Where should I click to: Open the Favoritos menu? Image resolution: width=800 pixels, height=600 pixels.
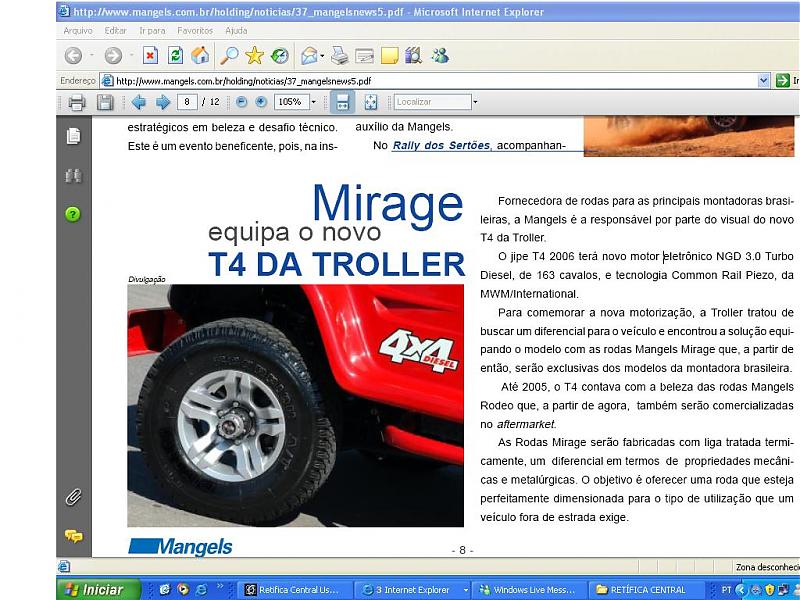195,31
